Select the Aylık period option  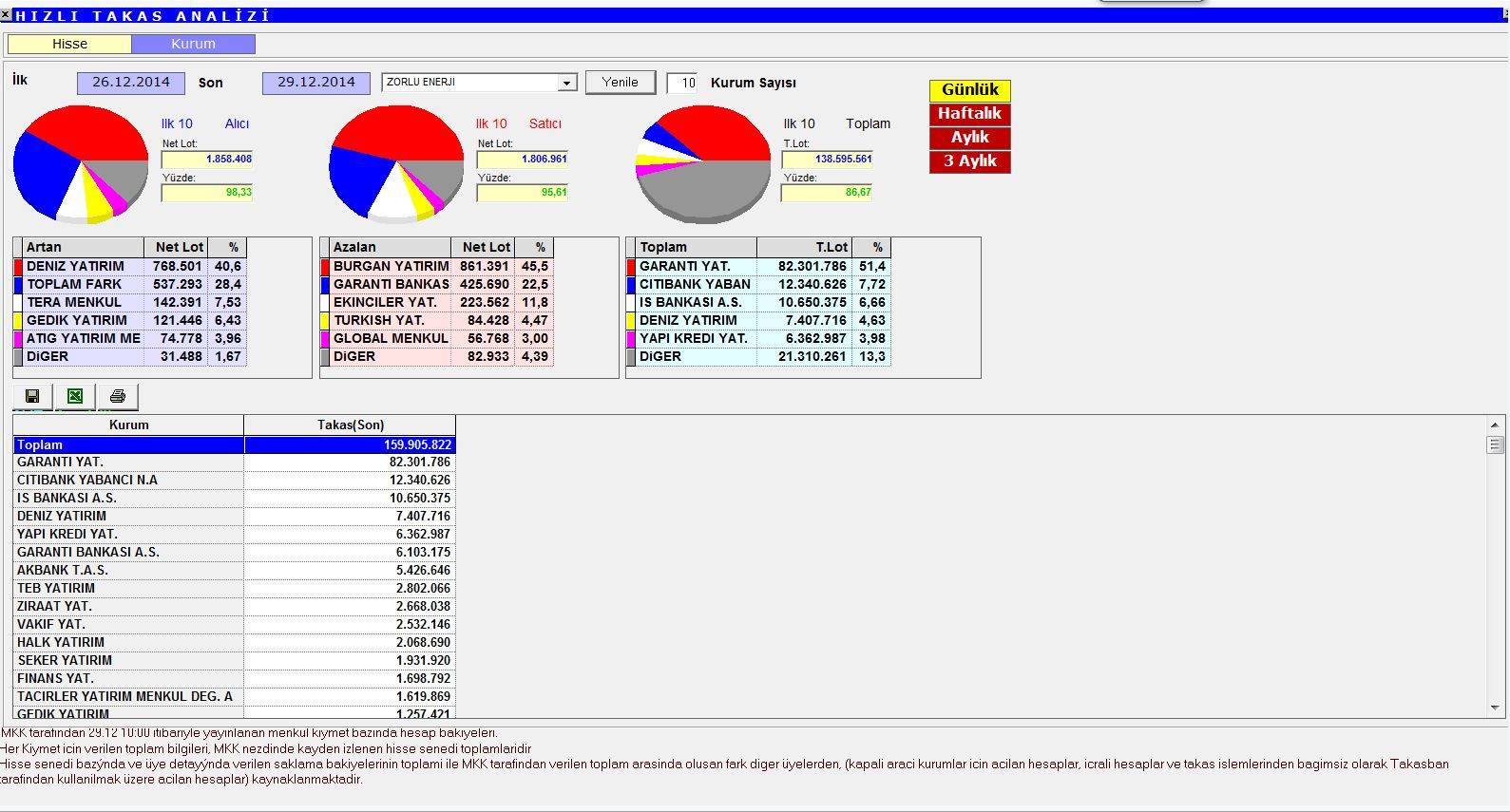[x=969, y=138]
